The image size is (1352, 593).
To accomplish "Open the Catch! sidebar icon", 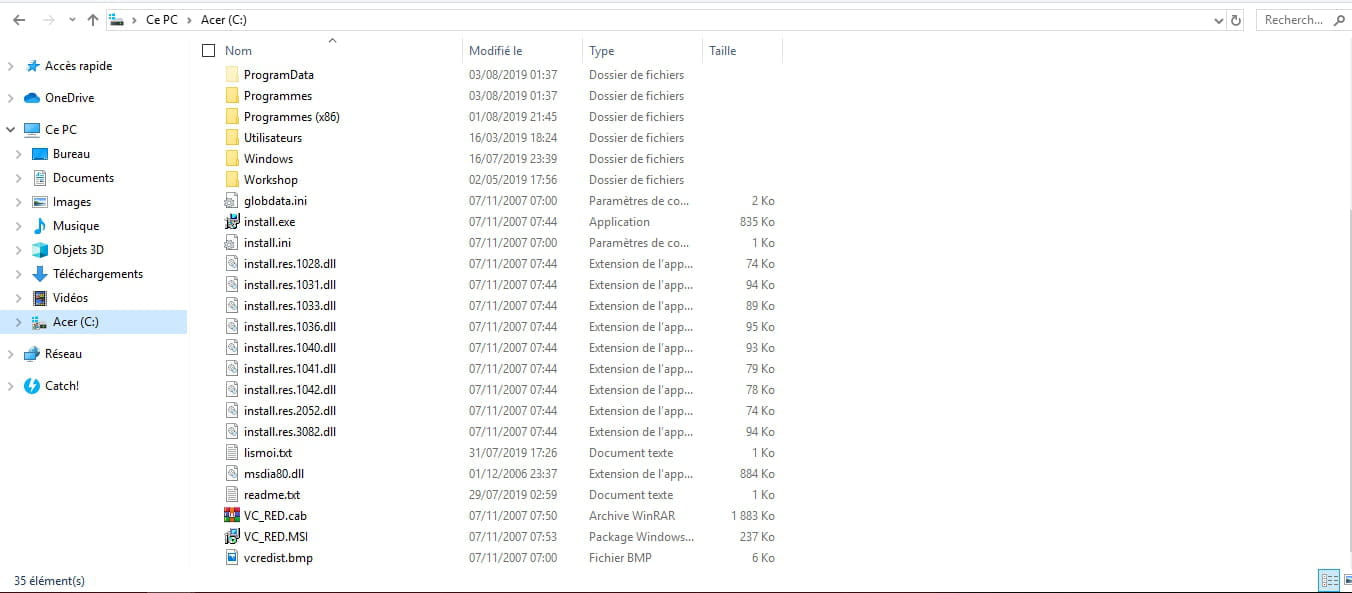I will pyautogui.click(x=31, y=386).
